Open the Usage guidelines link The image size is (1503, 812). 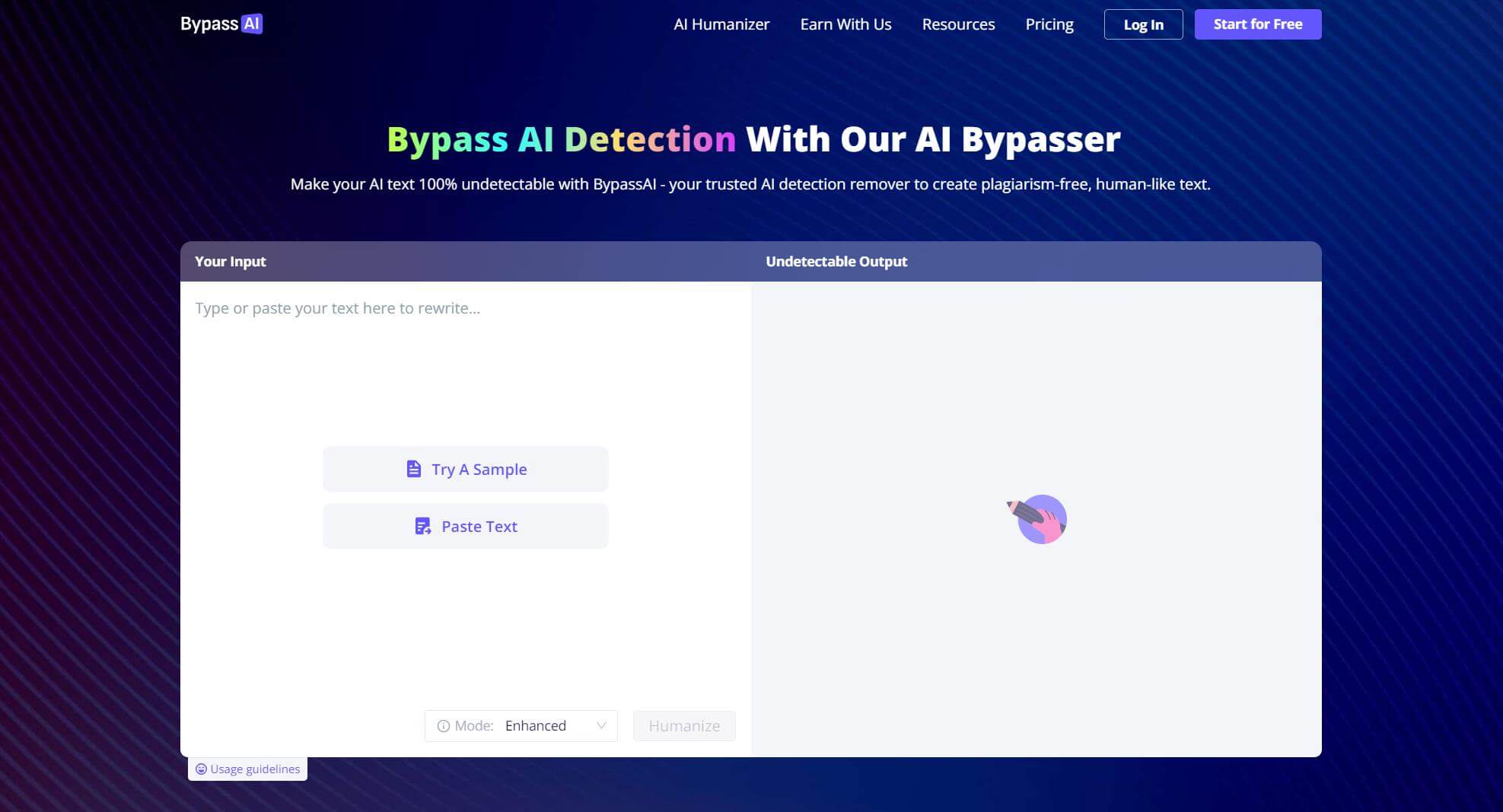click(x=255, y=769)
